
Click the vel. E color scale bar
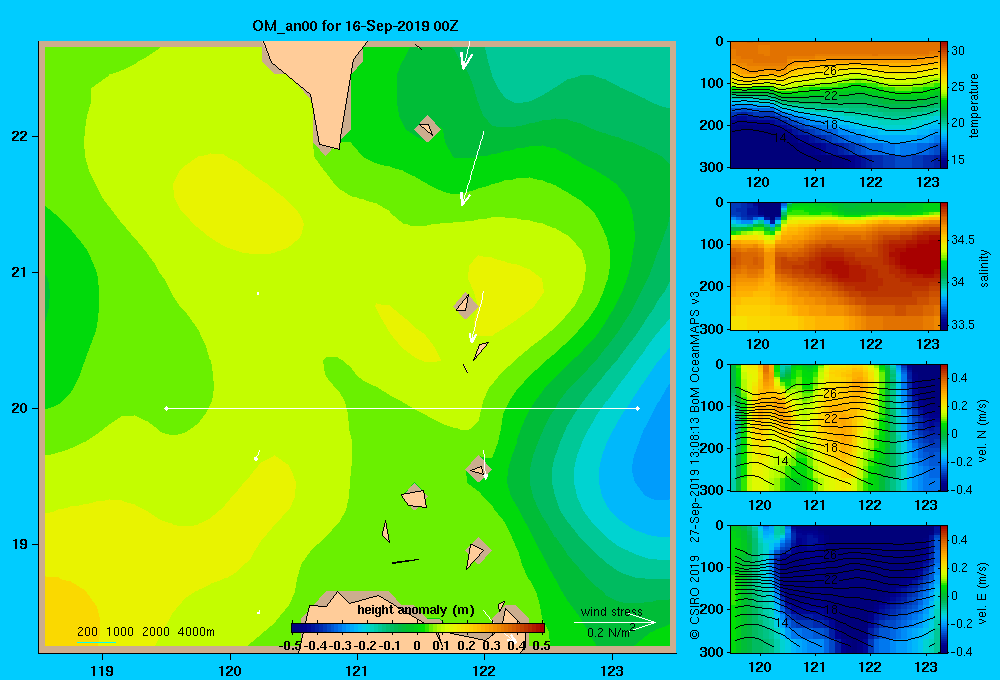click(944, 589)
